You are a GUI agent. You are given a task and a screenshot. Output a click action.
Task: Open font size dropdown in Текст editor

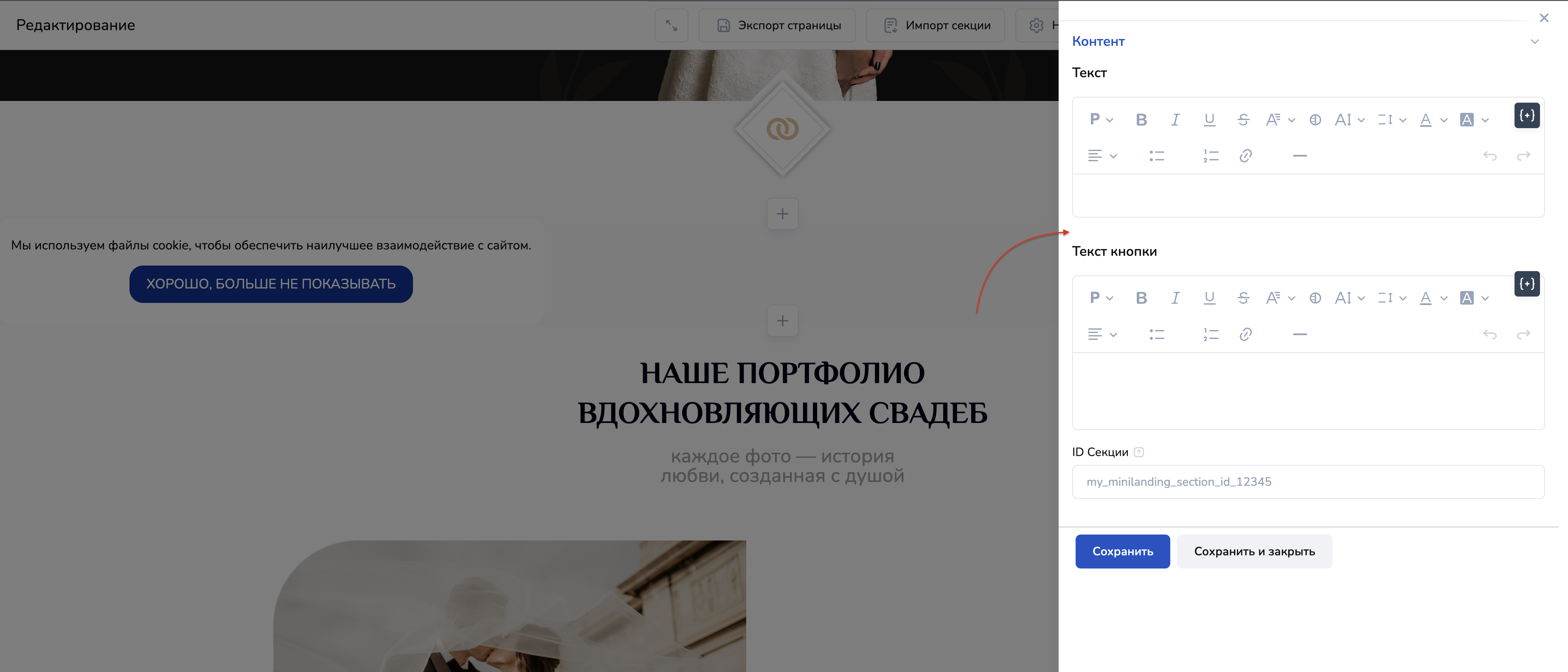point(1349,120)
